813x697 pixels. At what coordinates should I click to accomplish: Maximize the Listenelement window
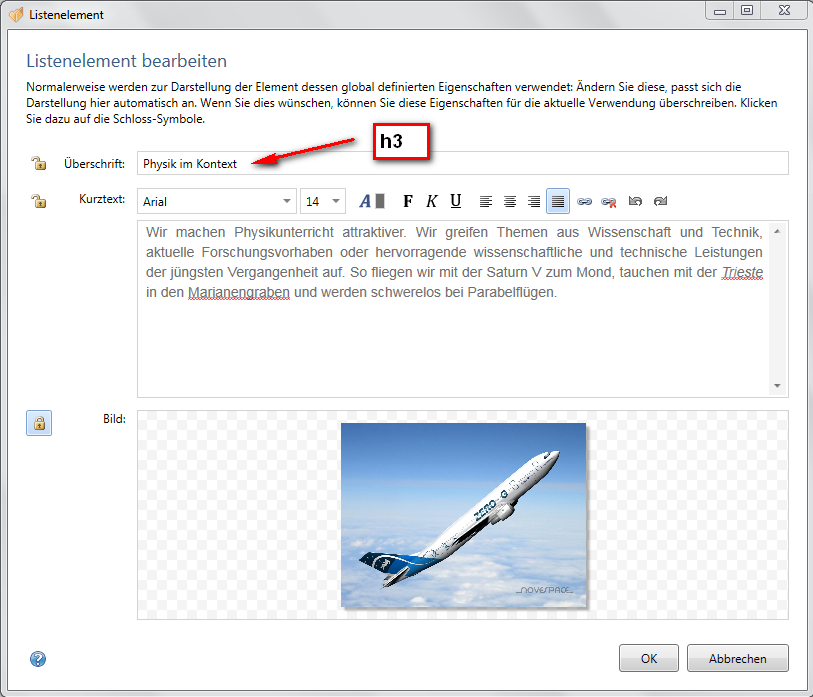coord(747,11)
